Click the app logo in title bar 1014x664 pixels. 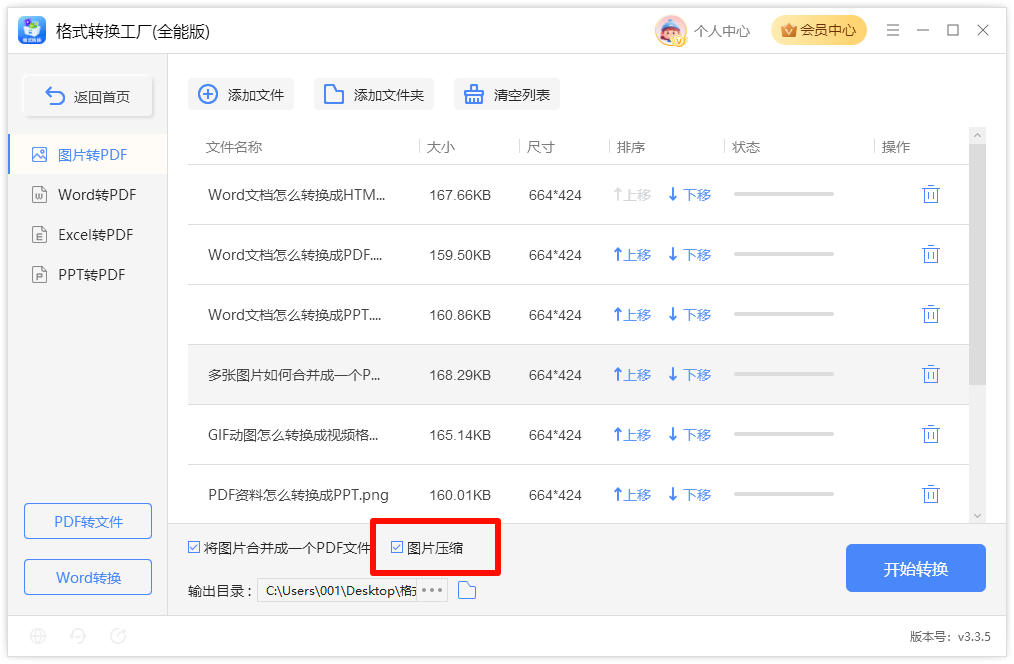(x=32, y=30)
